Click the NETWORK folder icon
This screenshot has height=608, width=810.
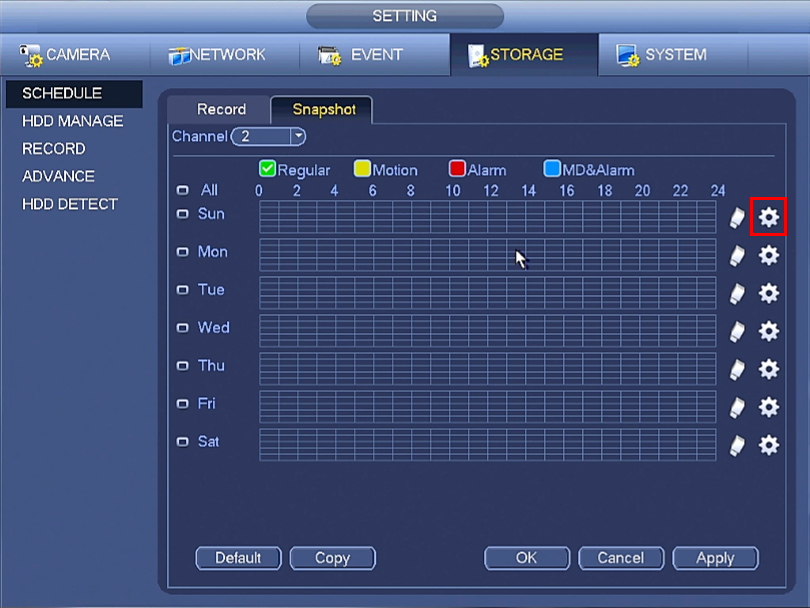(179, 56)
